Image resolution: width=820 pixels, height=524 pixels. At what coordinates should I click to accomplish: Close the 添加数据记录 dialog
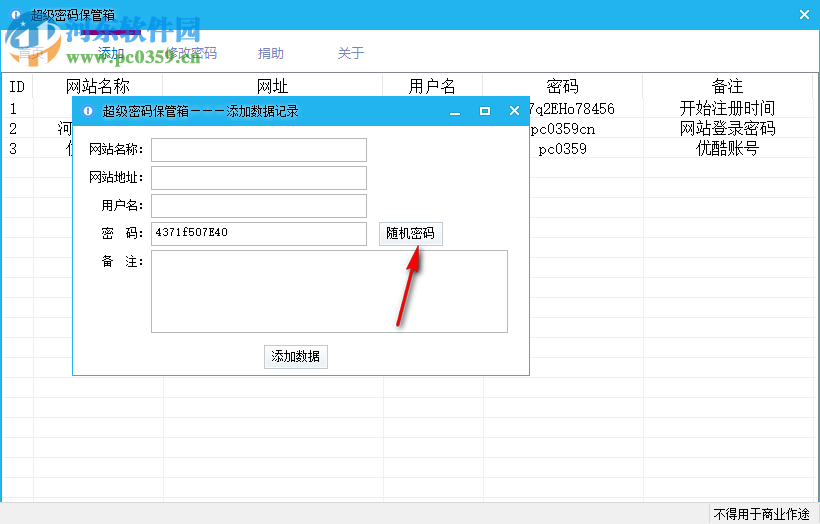514,111
